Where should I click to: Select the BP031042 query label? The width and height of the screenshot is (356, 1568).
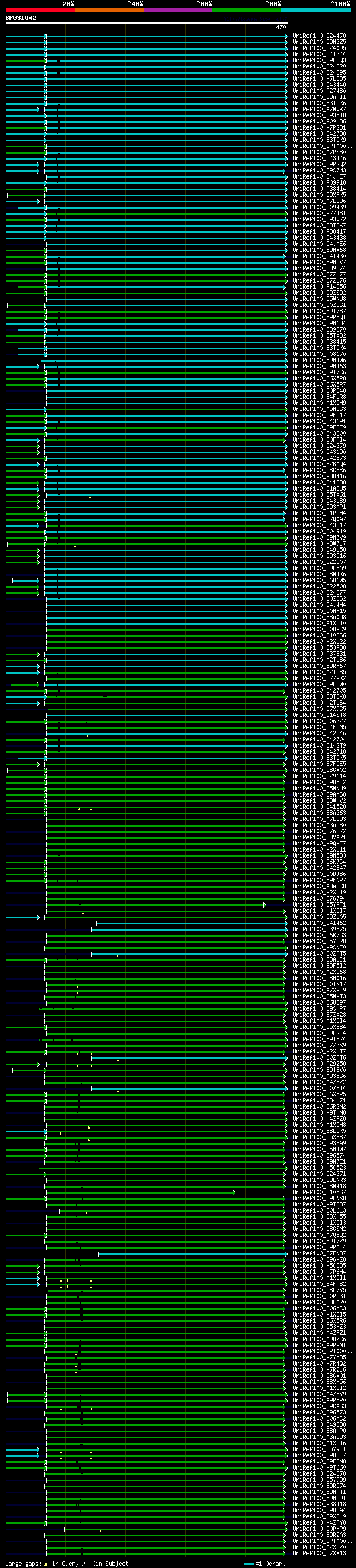(x=21, y=18)
